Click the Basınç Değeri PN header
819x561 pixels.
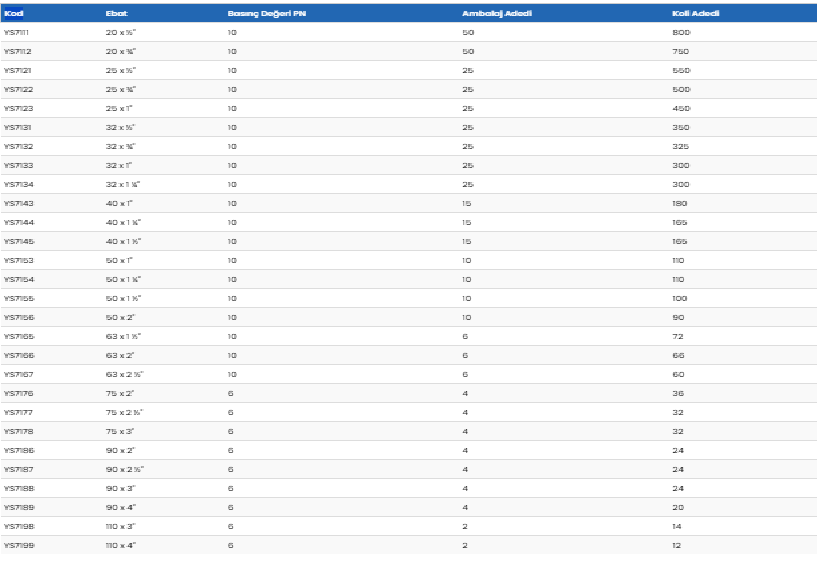(266, 13)
